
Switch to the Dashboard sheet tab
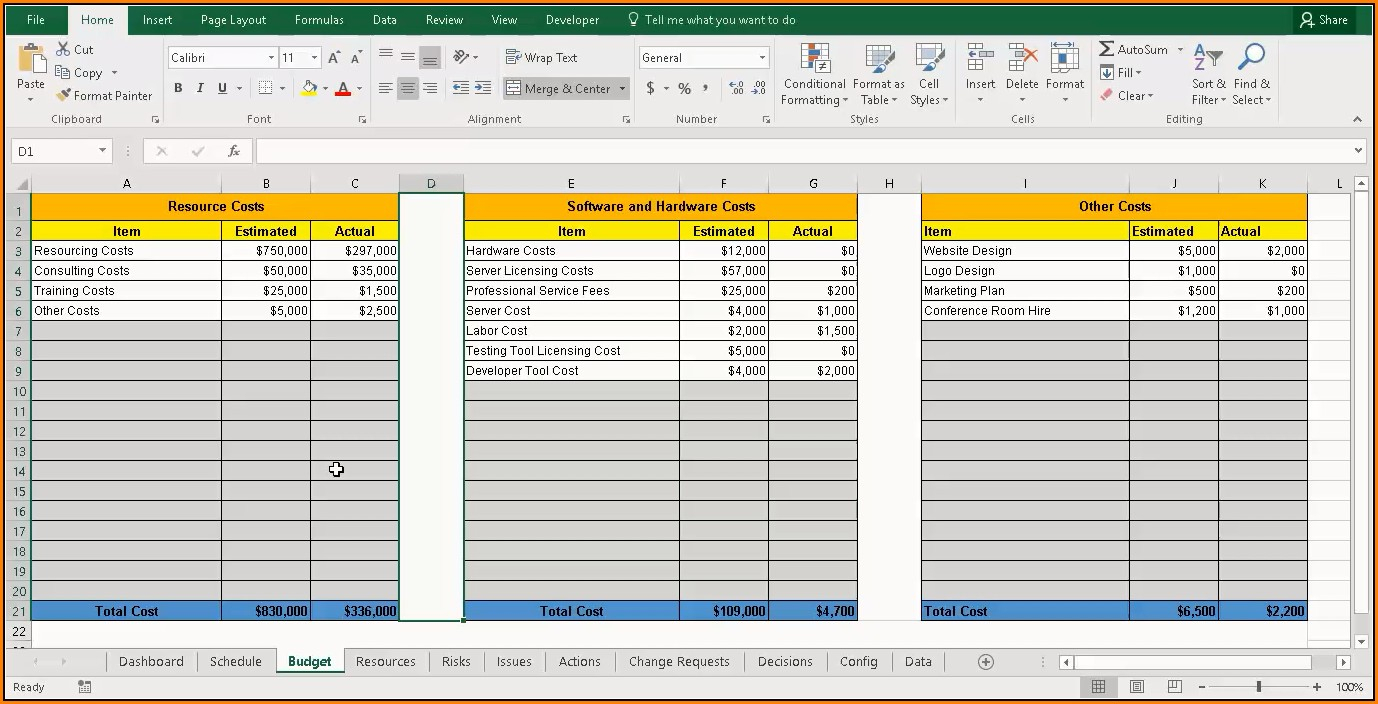151,662
